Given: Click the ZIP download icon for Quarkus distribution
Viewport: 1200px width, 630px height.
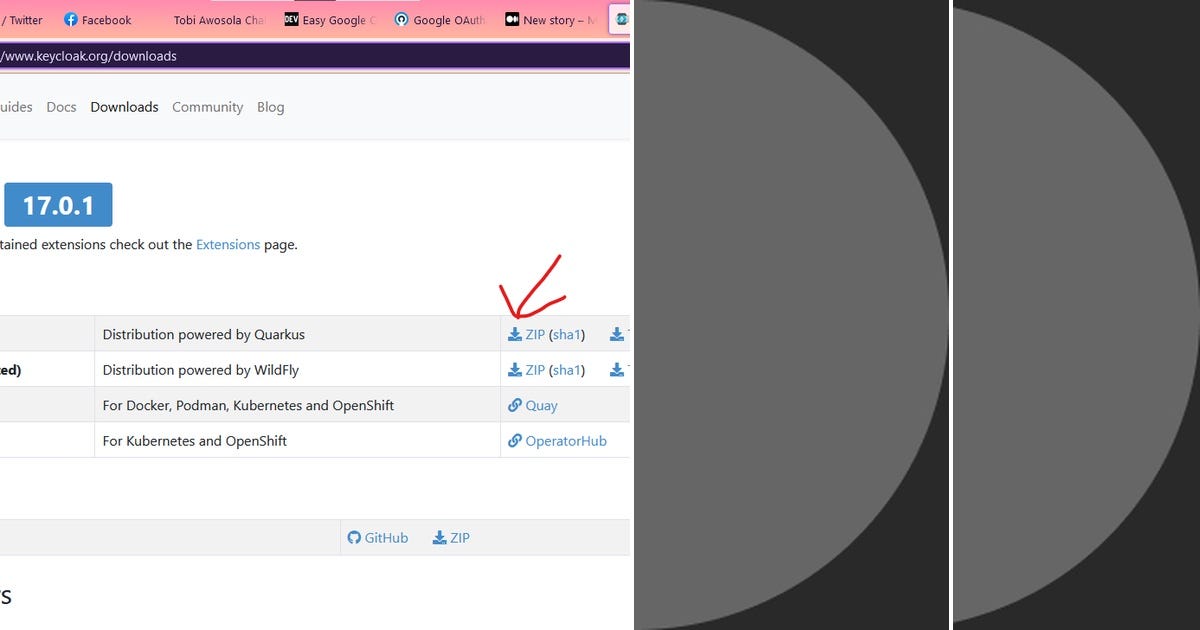Looking at the screenshot, I should point(517,334).
